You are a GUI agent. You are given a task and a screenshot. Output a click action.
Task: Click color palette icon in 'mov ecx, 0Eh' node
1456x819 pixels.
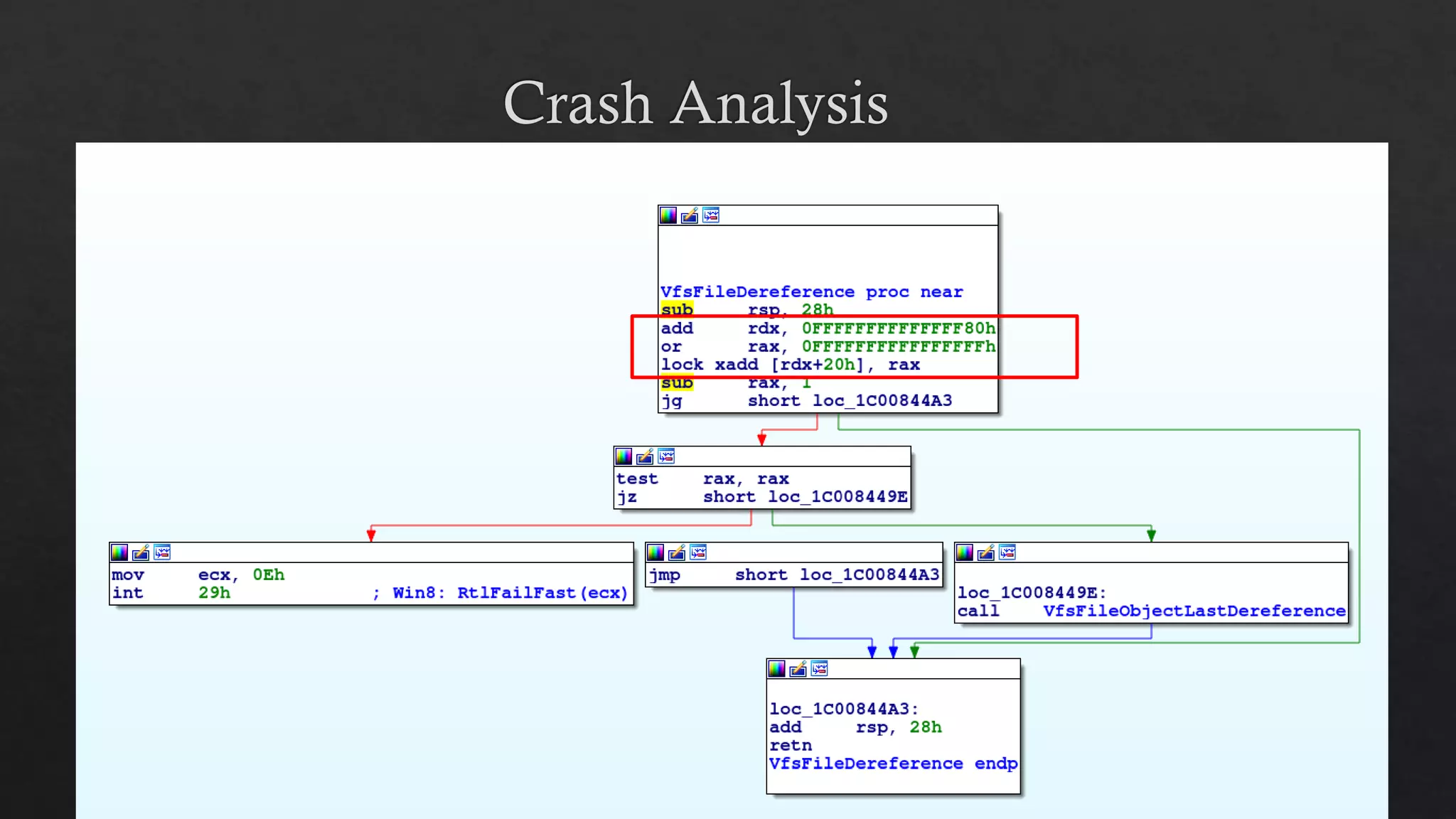(119, 552)
